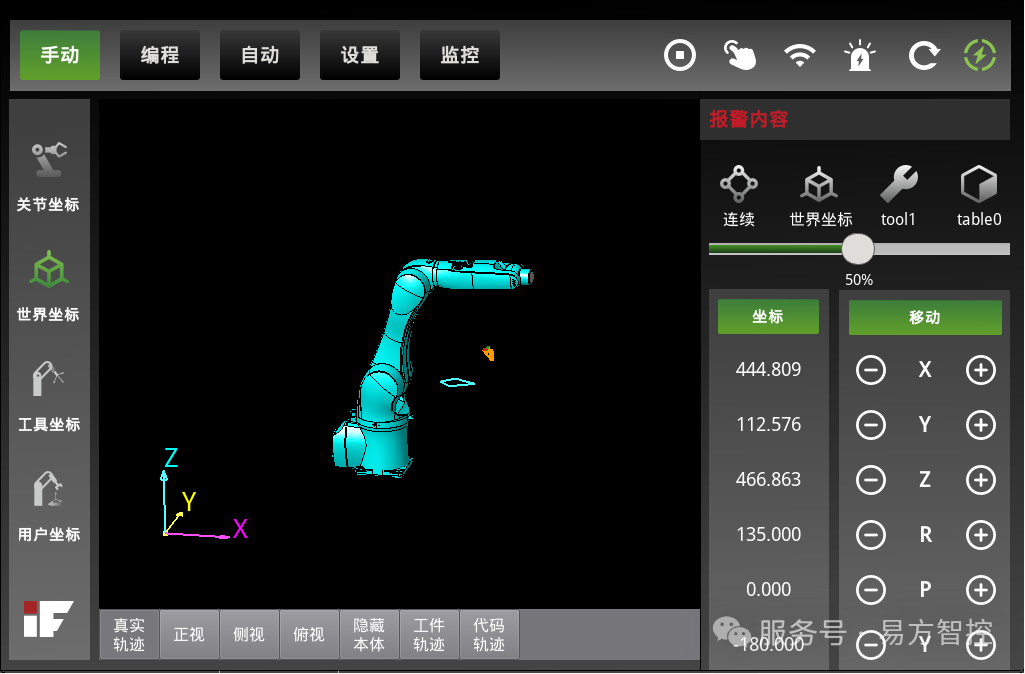Toggle the green servo power icon

[x=980, y=56]
